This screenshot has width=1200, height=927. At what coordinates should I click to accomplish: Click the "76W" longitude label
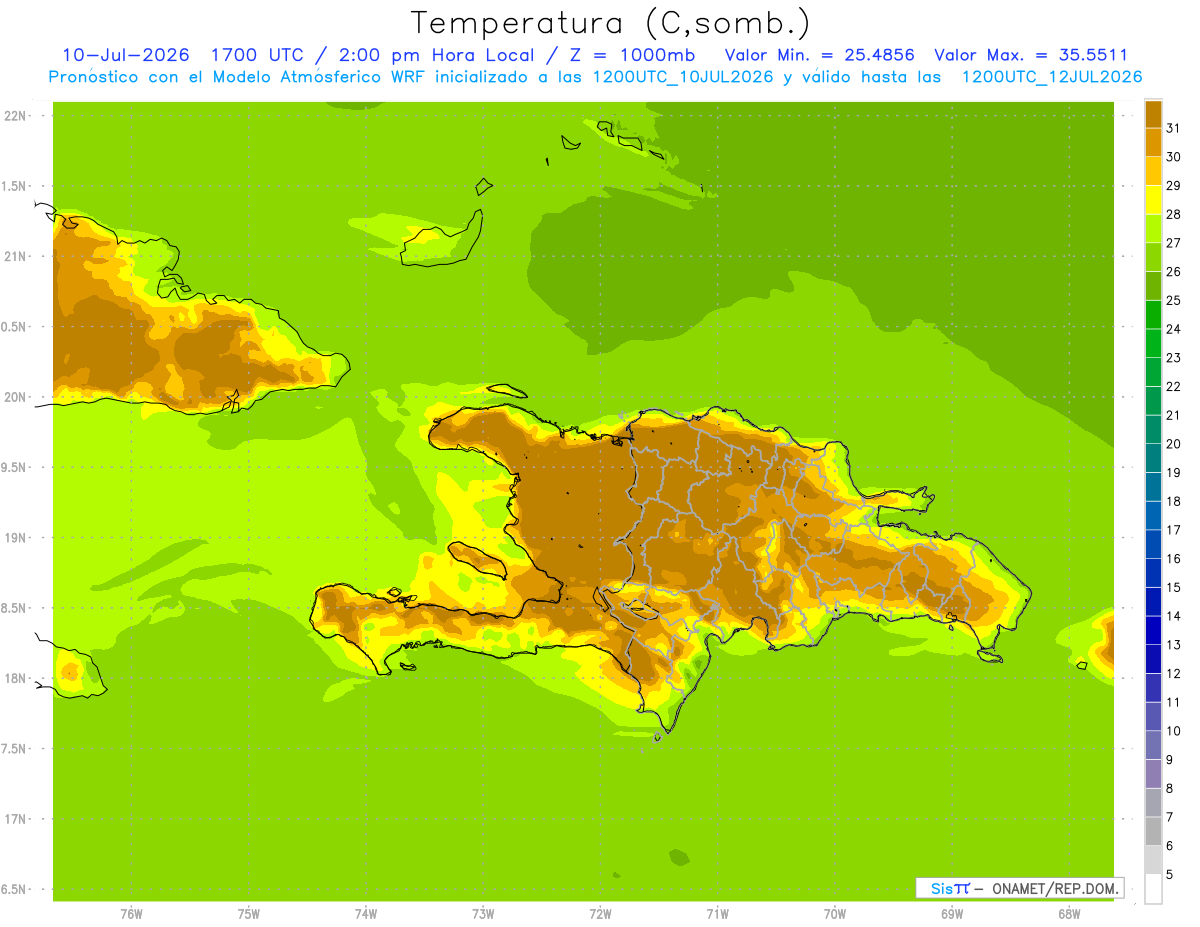point(131,914)
